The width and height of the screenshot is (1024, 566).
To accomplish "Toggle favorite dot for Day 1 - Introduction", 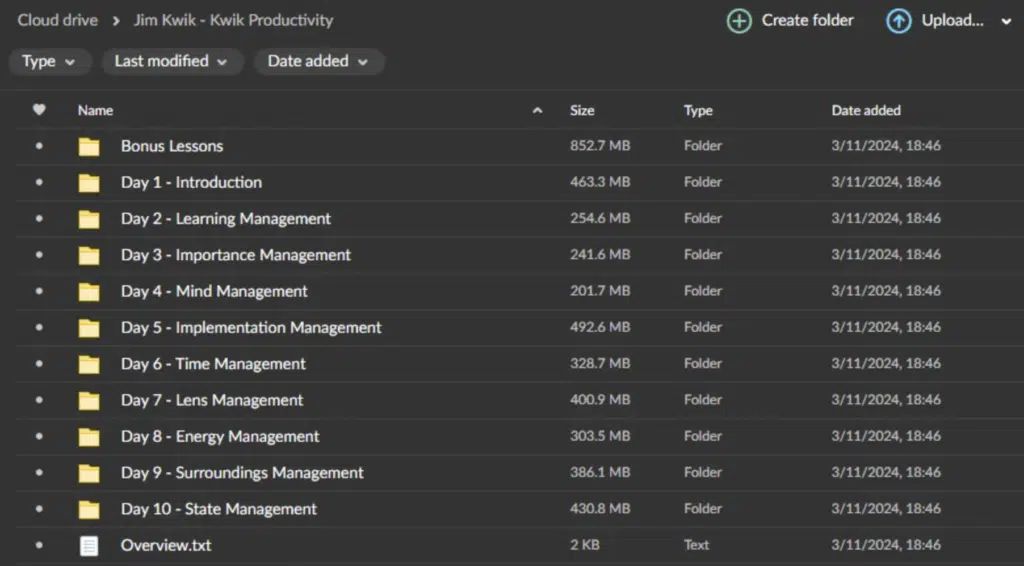I will click(39, 182).
